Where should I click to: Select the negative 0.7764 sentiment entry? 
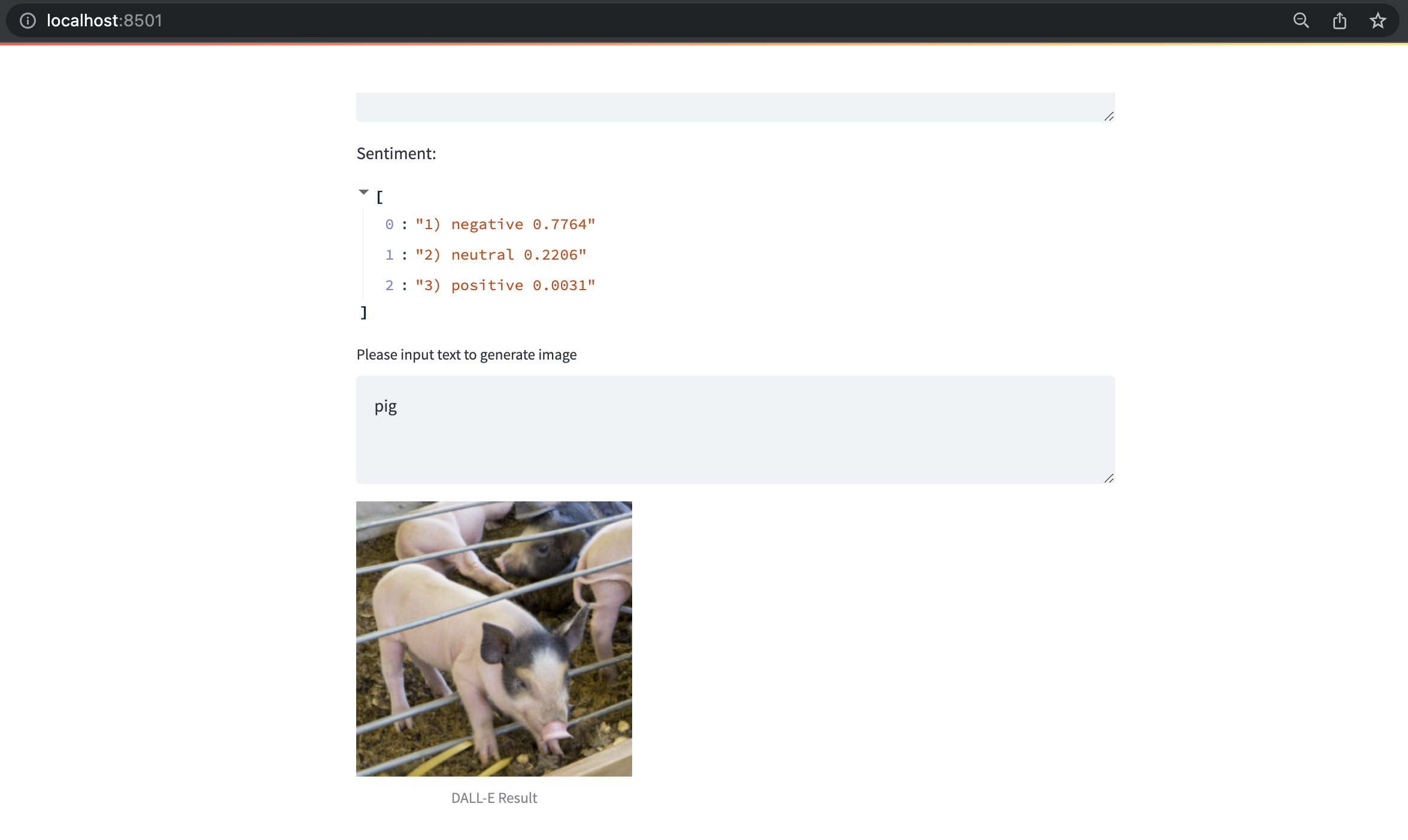pyautogui.click(x=506, y=224)
